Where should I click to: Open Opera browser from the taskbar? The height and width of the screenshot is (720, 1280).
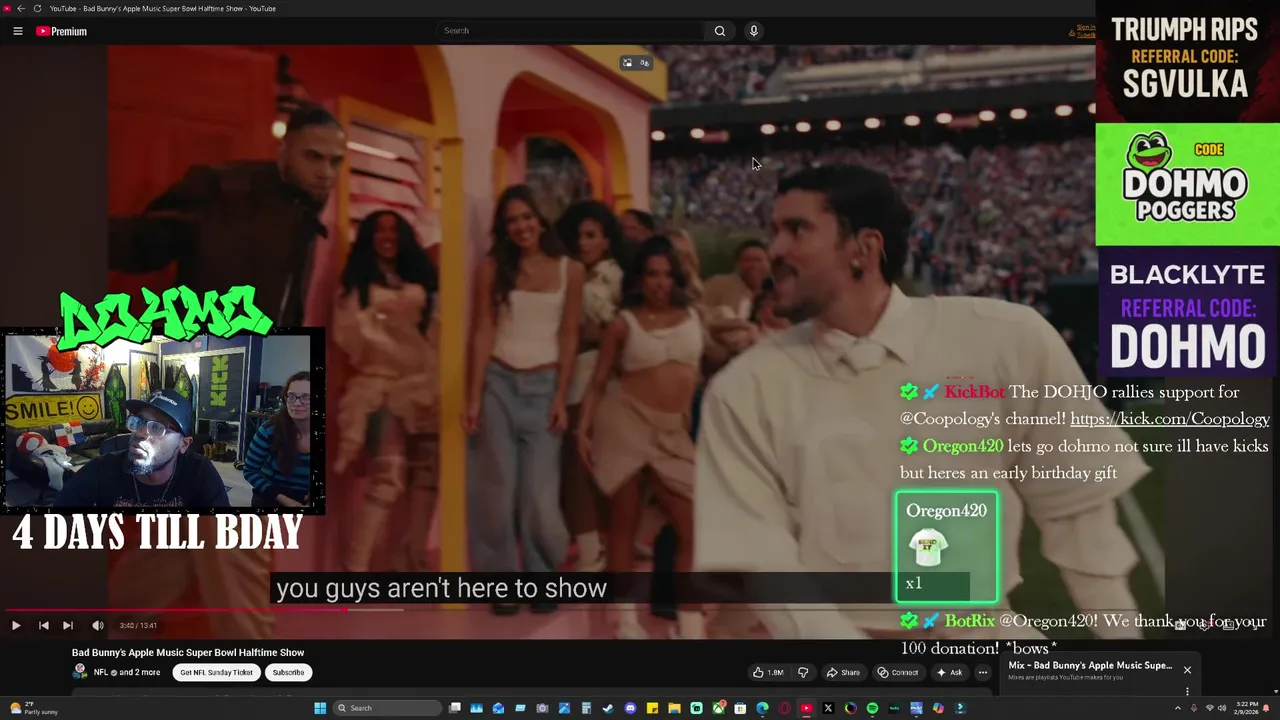784,708
